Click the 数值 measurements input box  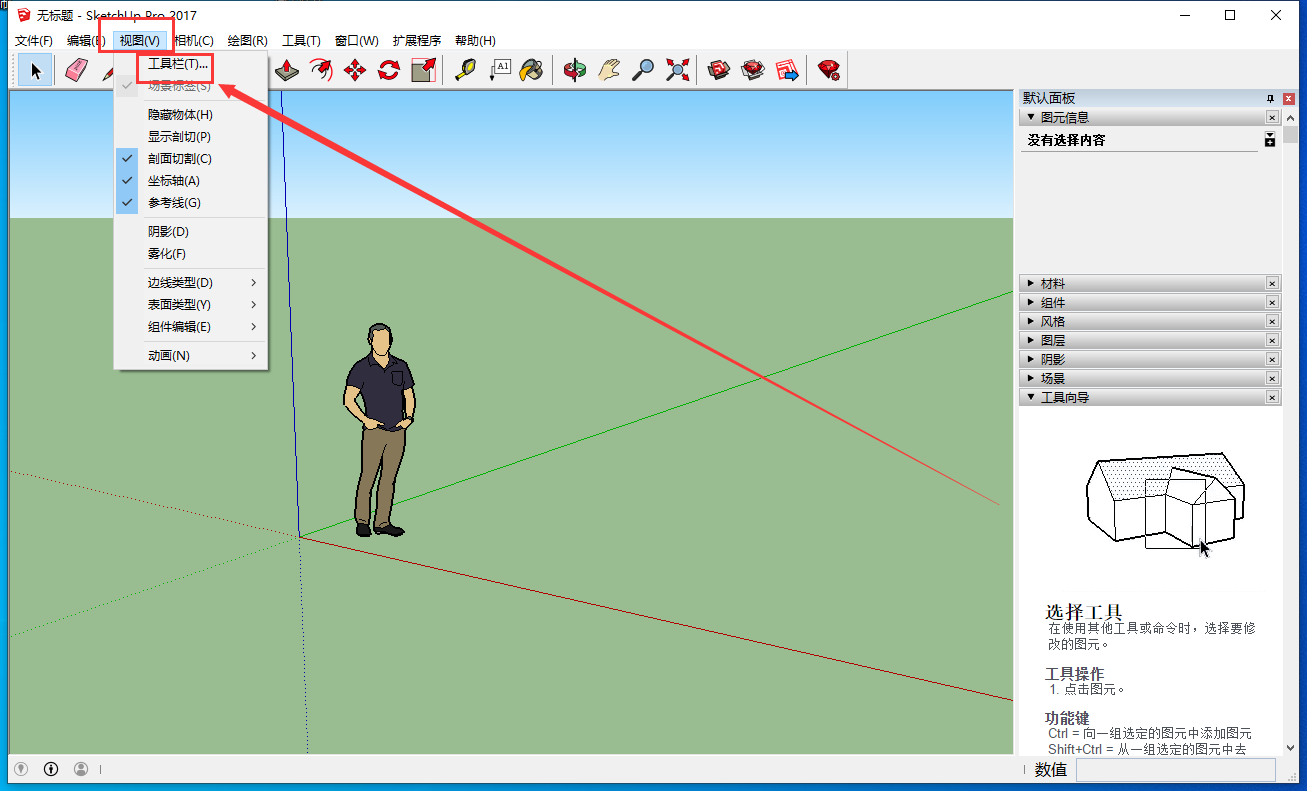tap(1175, 769)
